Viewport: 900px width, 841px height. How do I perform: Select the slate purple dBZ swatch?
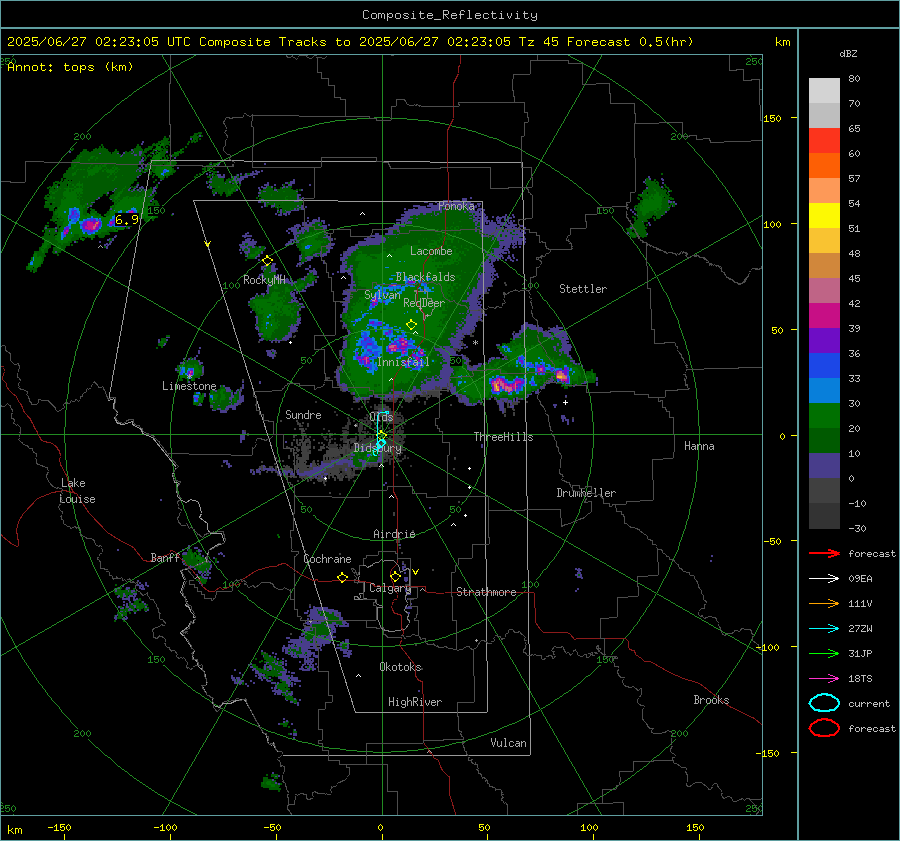[x=824, y=466]
